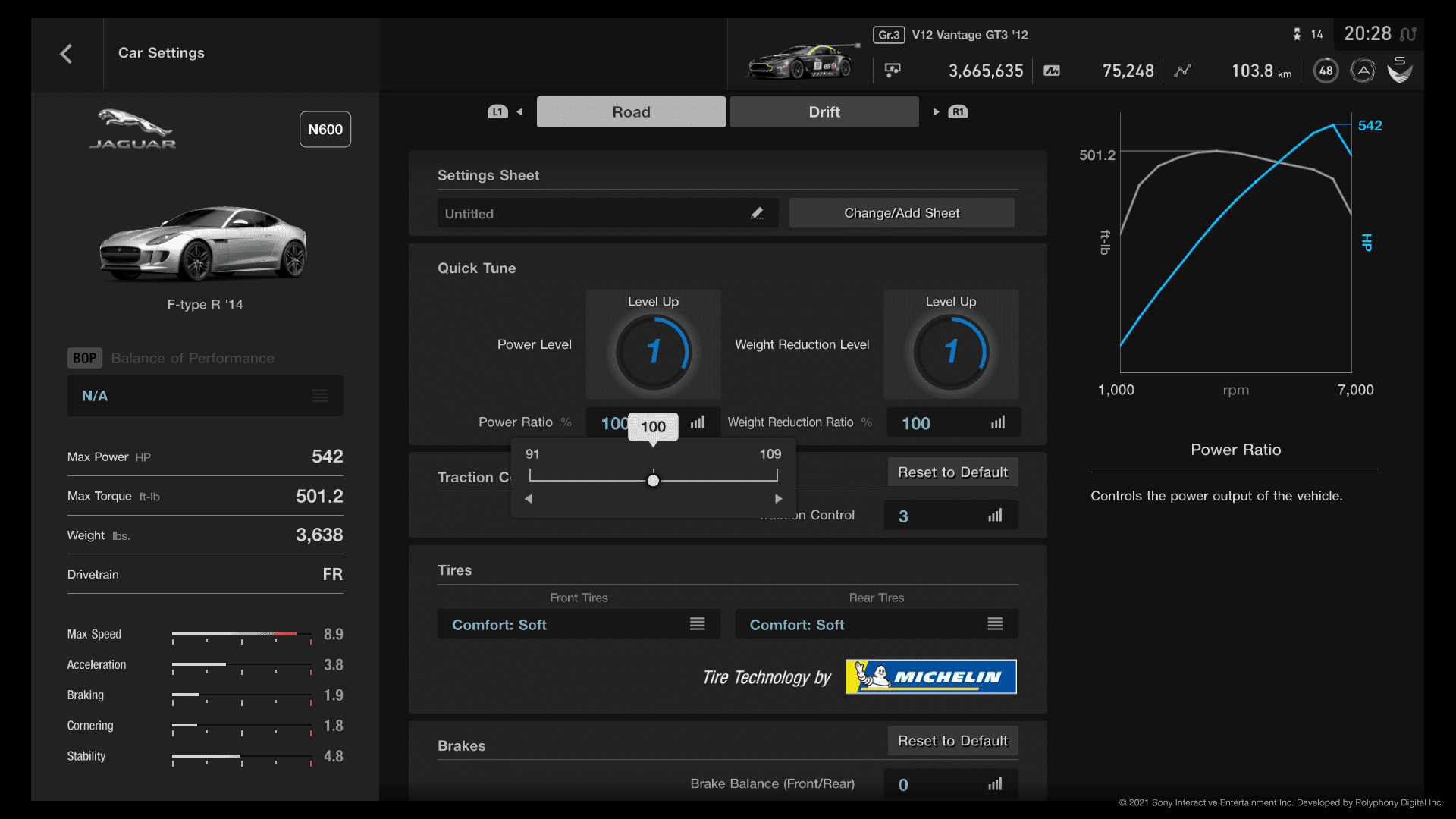Click the credits icon beside 3,665,635

click(893, 71)
